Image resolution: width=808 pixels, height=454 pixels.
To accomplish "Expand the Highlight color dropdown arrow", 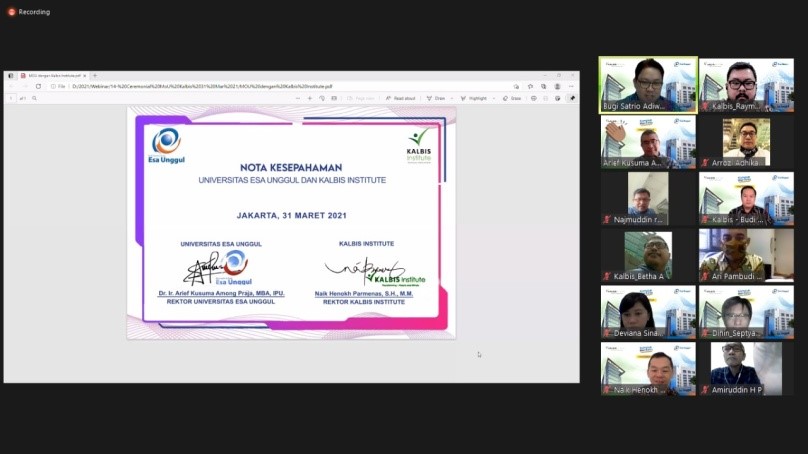I will point(494,98).
